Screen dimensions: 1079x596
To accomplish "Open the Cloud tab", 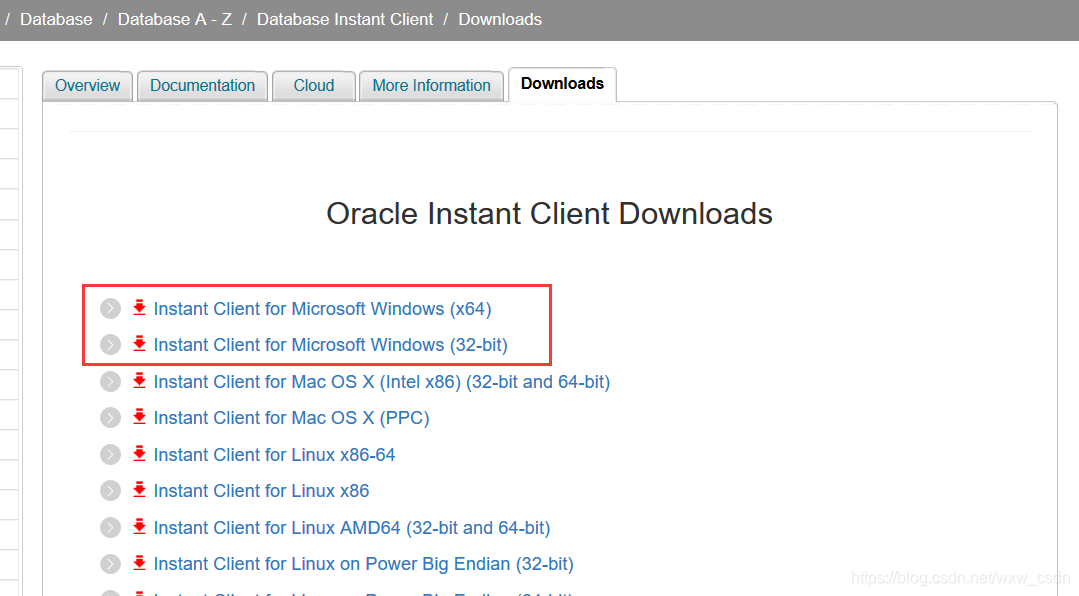I will pyautogui.click(x=314, y=85).
